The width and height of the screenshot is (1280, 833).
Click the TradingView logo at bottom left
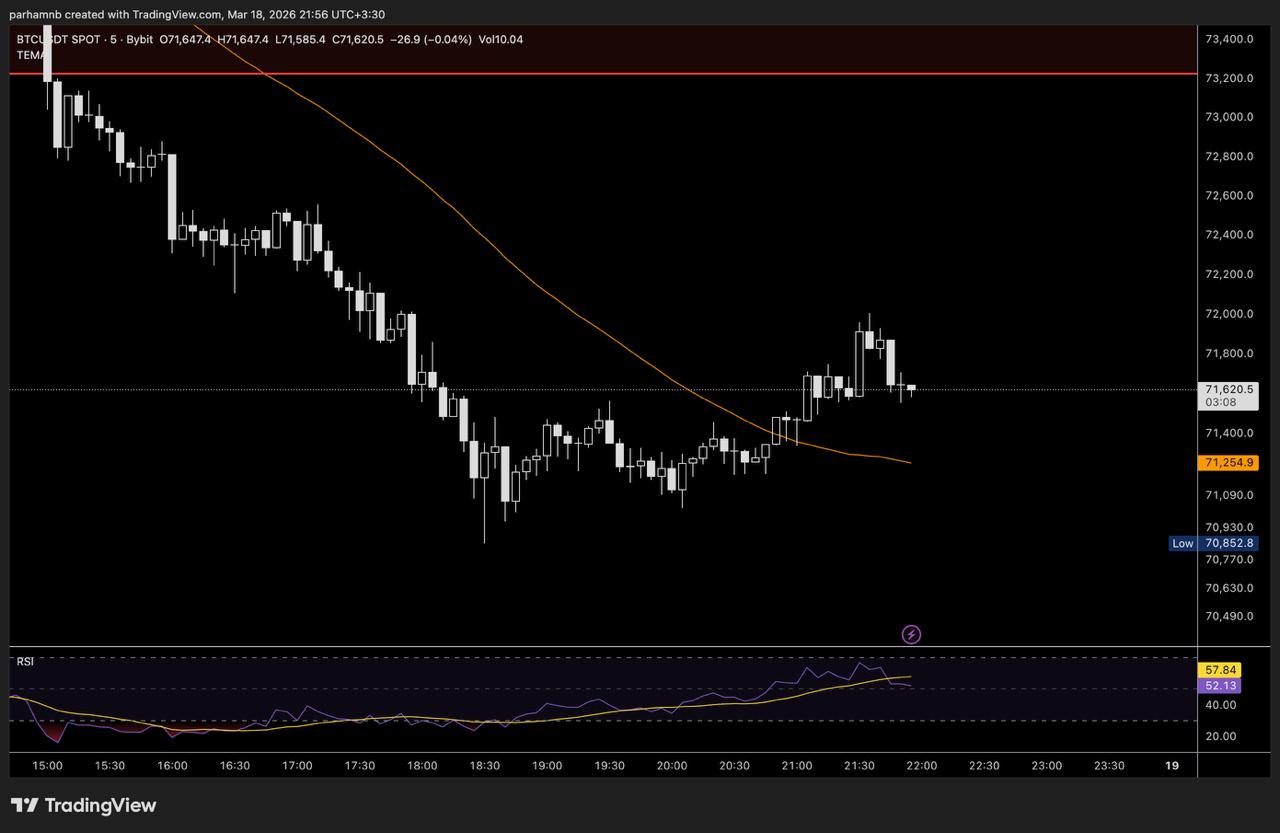tap(84, 805)
